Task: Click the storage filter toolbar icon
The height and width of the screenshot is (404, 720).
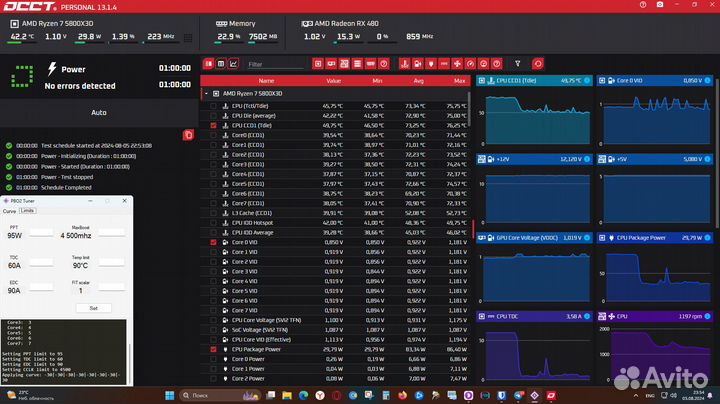Action: (x=357, y=64)
